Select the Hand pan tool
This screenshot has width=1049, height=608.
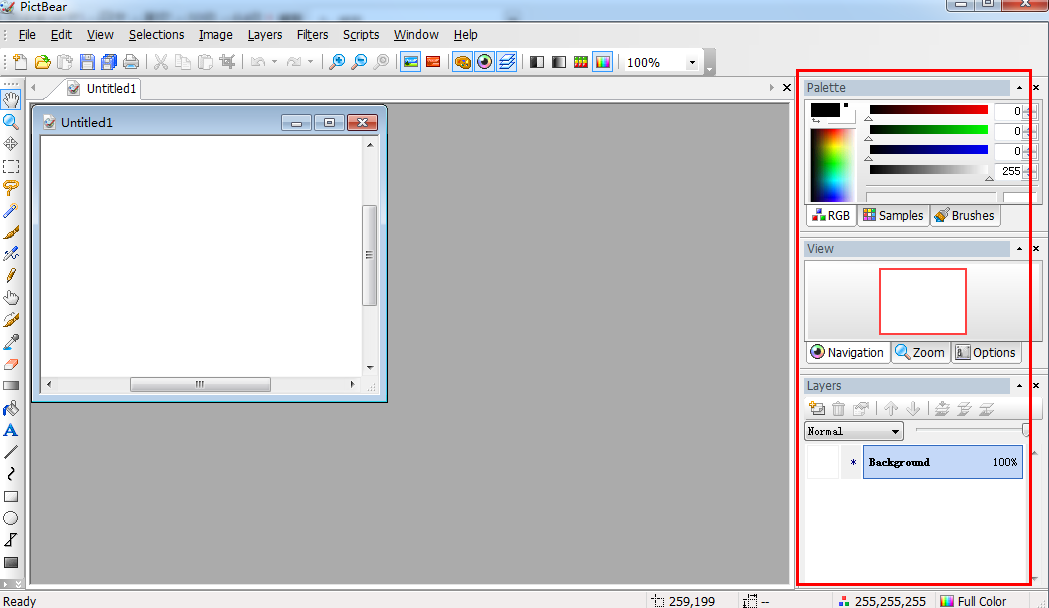(11, 100)
